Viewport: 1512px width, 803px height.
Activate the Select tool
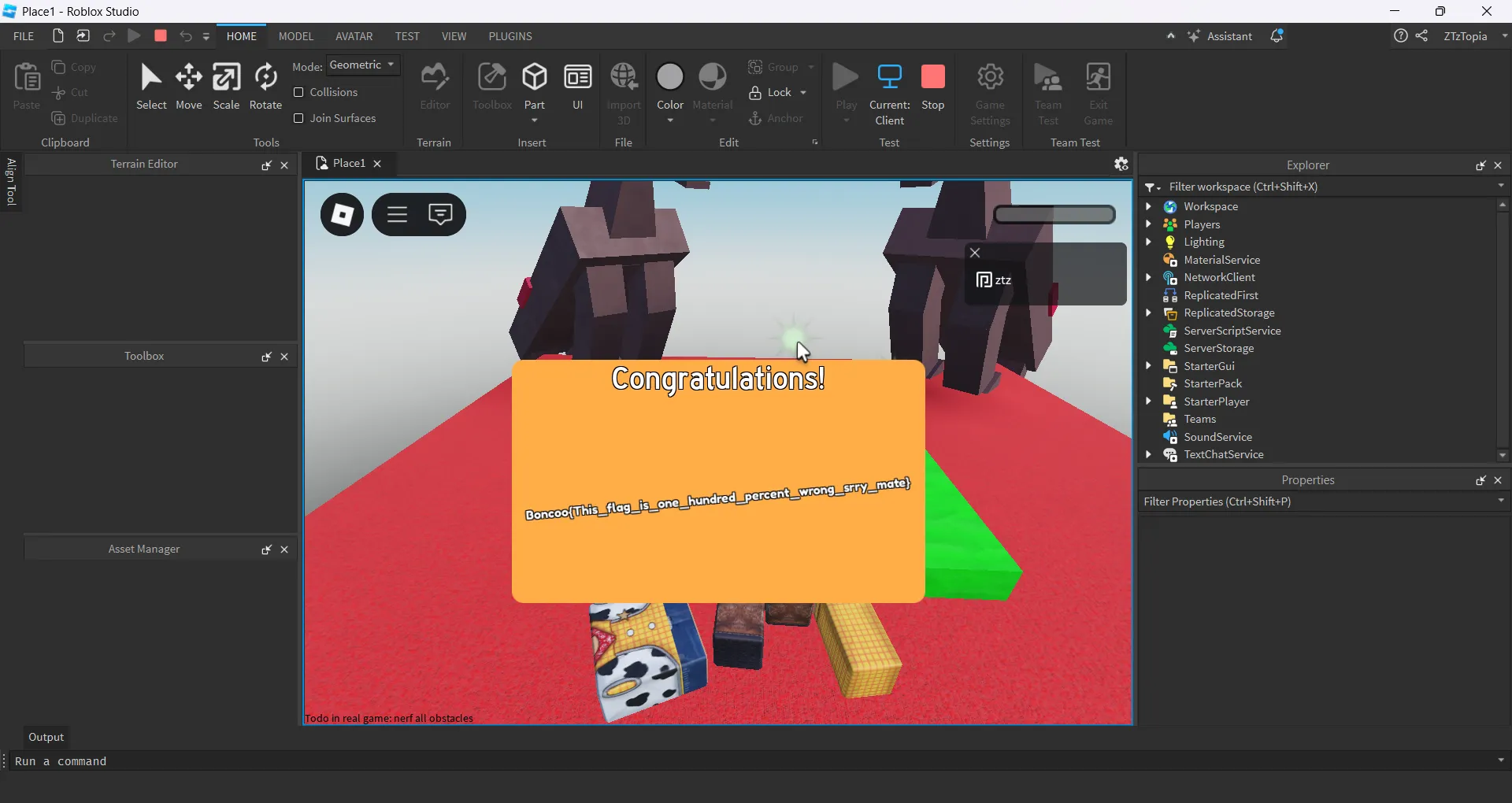pyautogui.click(x=151, y=87)
